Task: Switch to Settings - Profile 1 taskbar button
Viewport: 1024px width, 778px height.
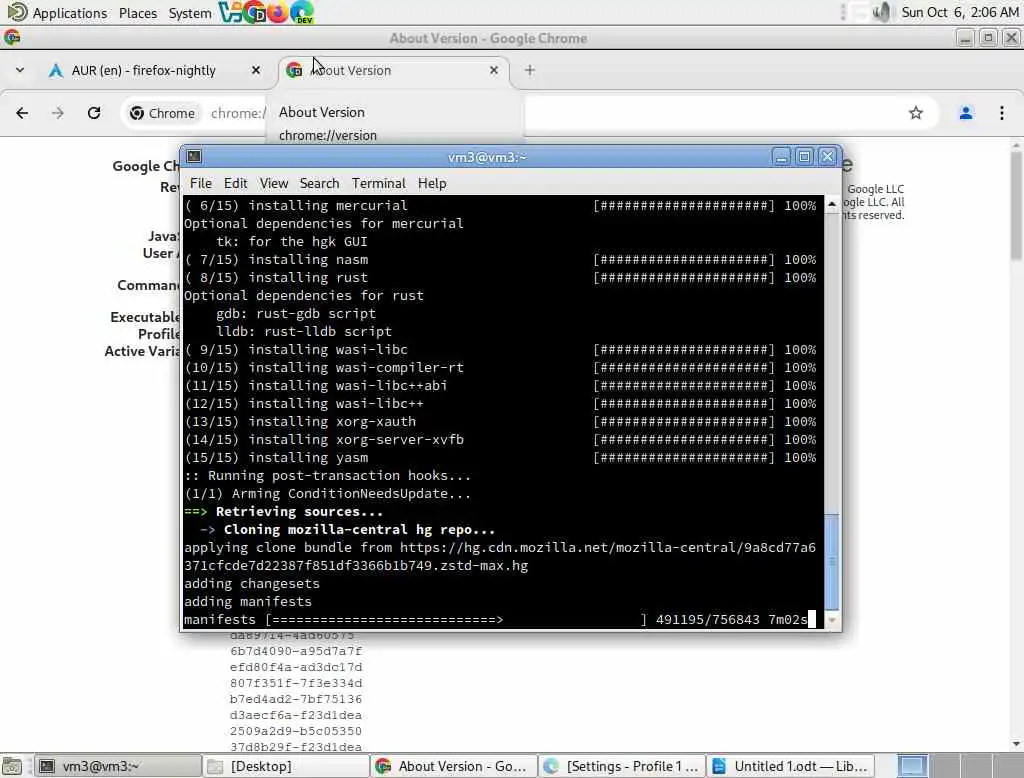Action: pos(622,766)
